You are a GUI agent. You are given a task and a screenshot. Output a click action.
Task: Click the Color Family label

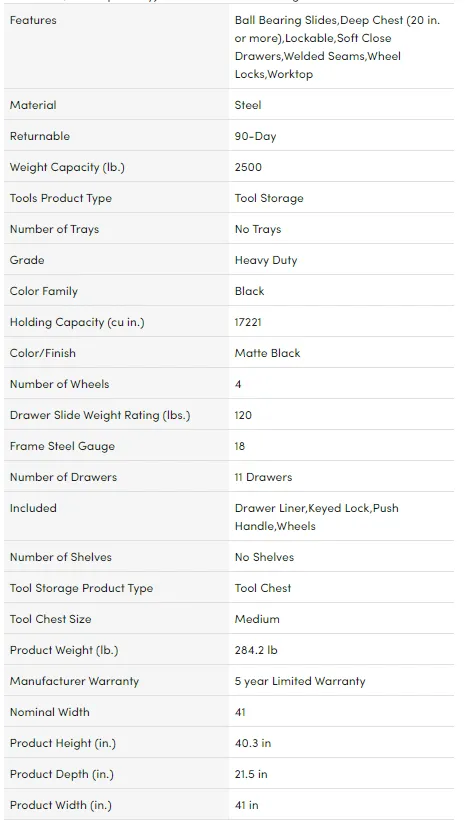click(44, 291)
